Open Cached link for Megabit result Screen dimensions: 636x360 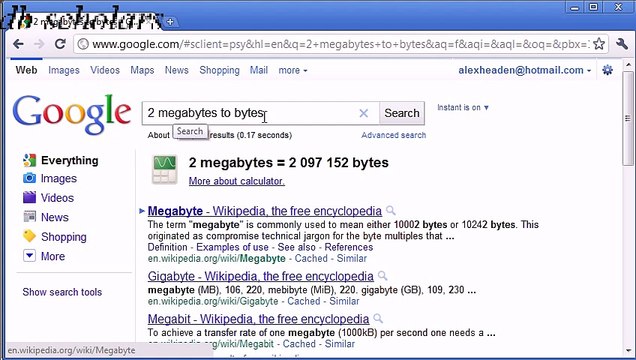[299, 344]
